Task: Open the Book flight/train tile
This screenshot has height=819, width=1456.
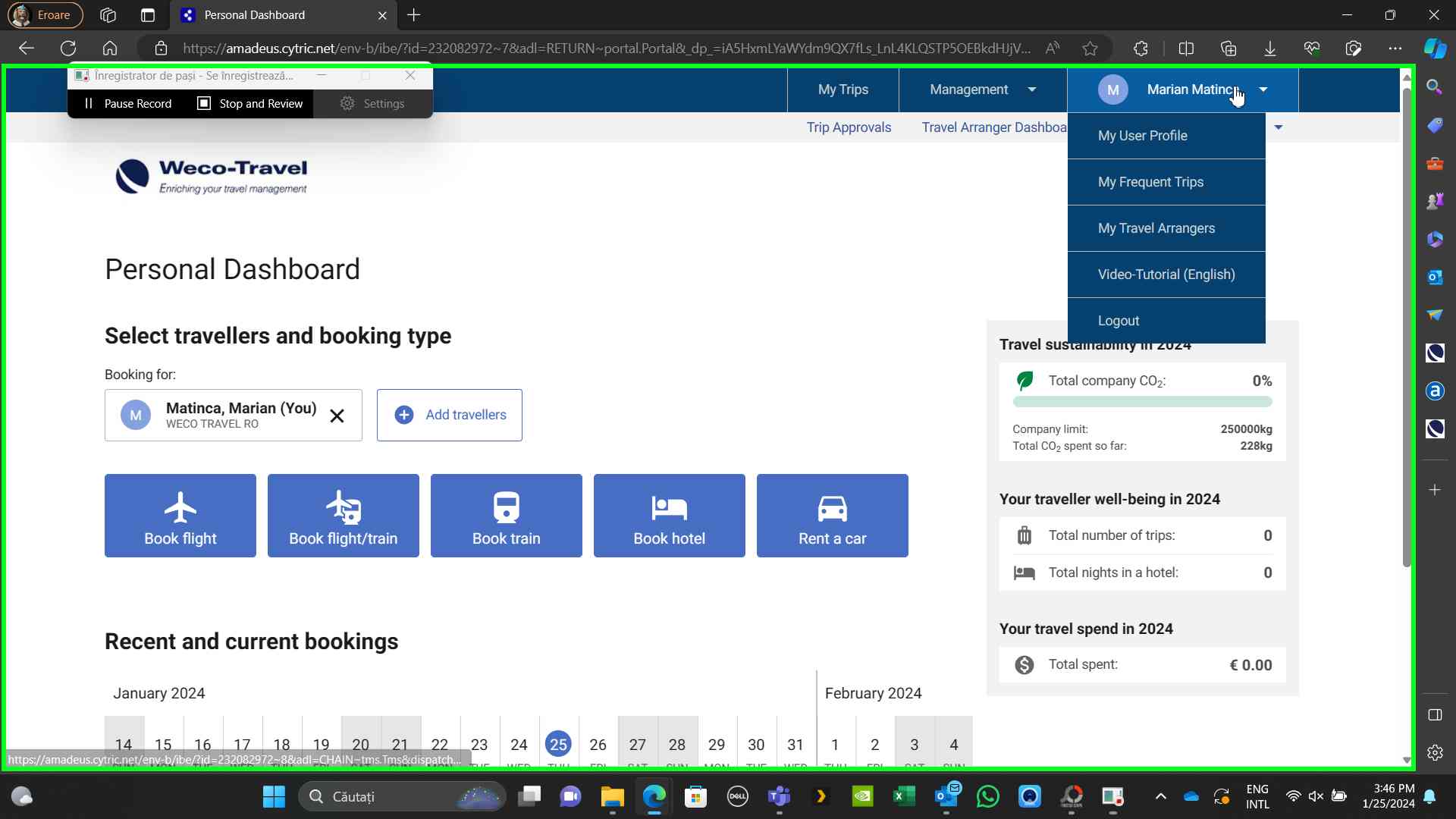Action: click(344, 516)
